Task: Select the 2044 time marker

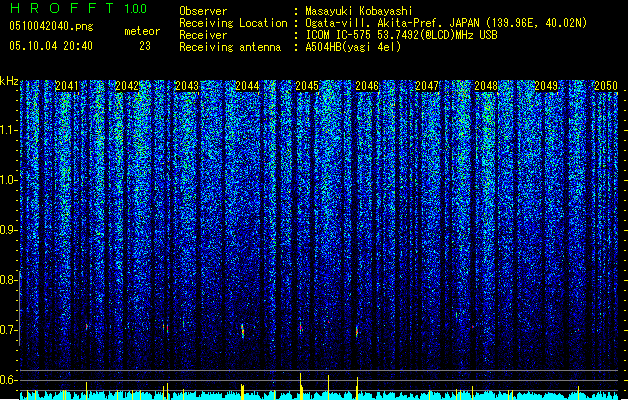Action: (x=247, y=86)
